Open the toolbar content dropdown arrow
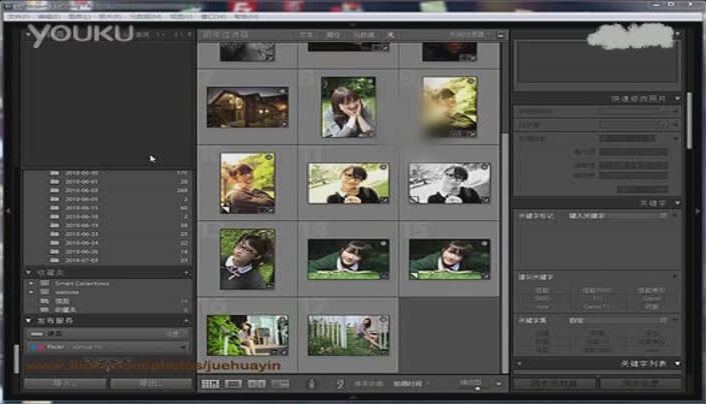Screen dimensions: 706x404 pos(499,384)
